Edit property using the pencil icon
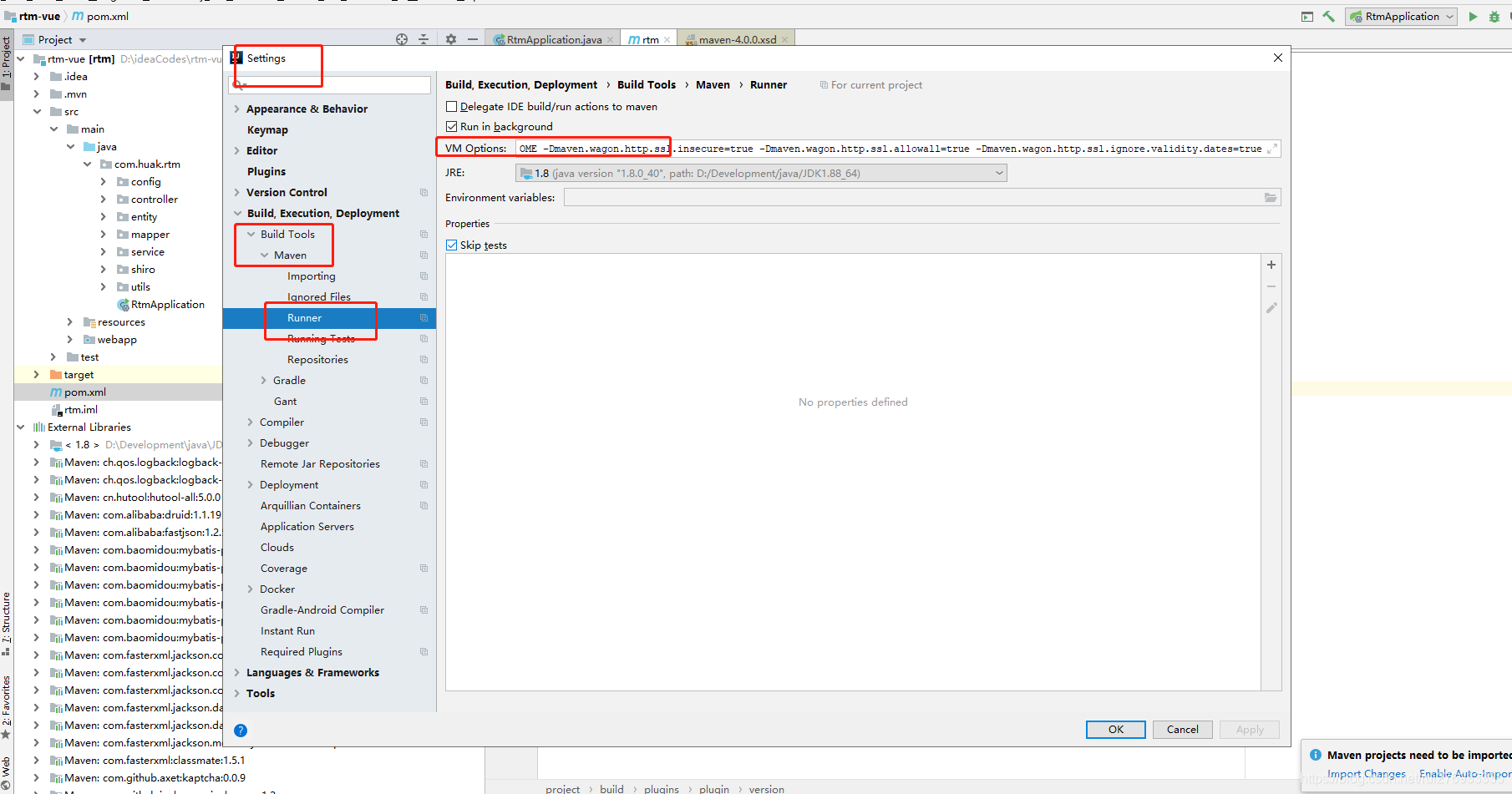 coord(1271,307)
